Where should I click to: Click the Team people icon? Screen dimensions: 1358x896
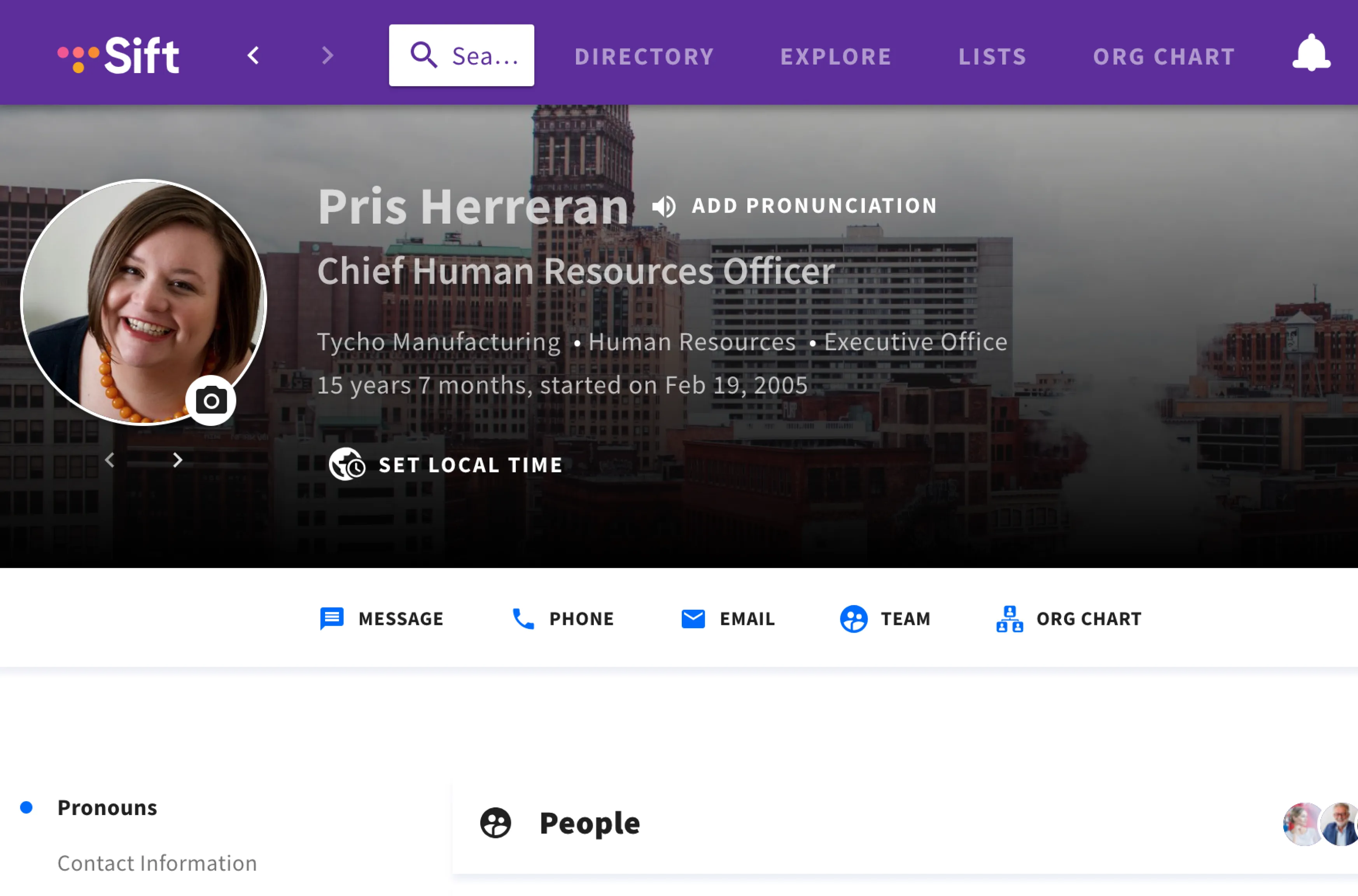(x=854, y=618)
